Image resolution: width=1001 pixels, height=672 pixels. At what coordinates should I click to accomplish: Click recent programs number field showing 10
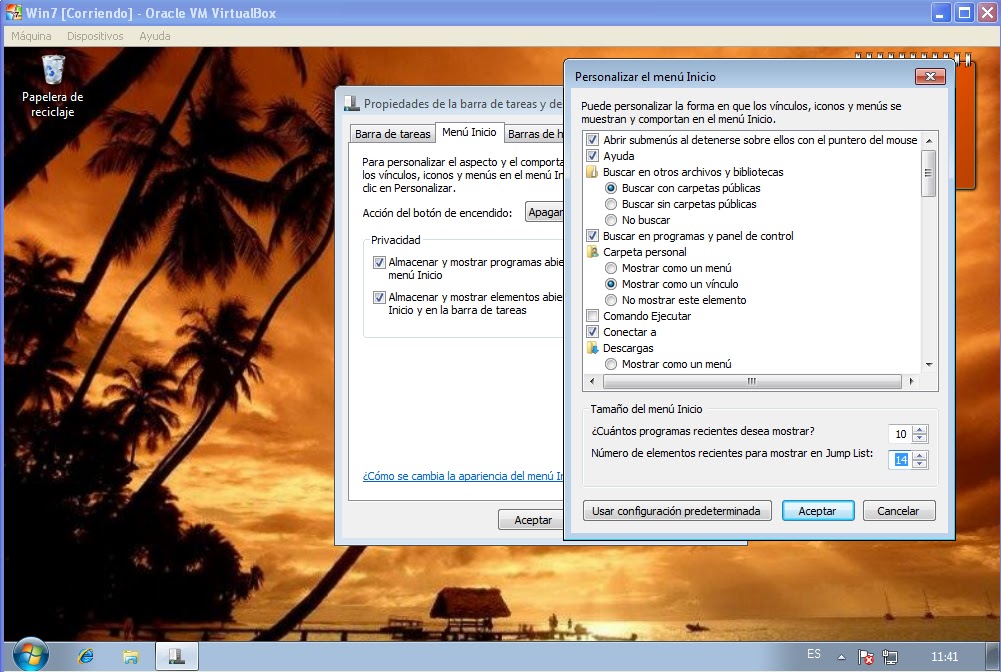tap(900, 434)
